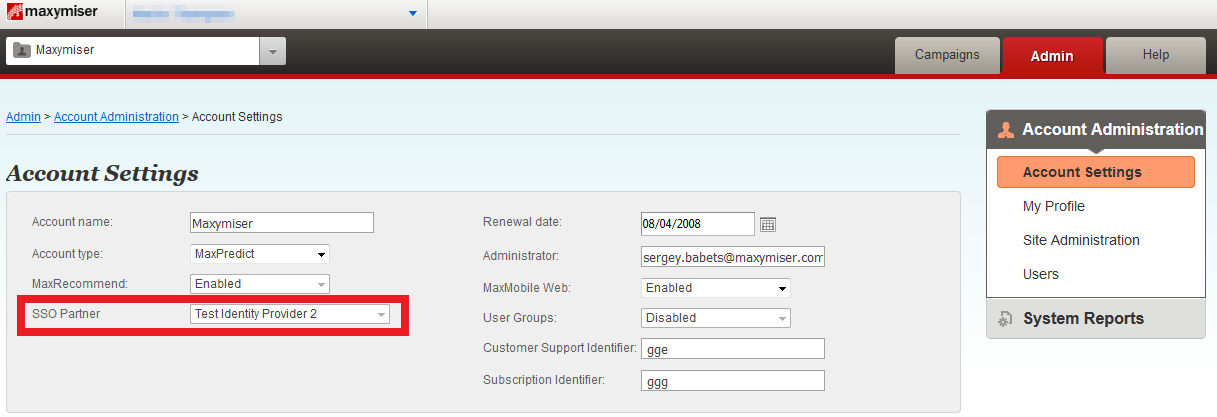Click the Customer Support Identifier label
The height and width of the screenshot is (417, 1217).
(560, 348)
